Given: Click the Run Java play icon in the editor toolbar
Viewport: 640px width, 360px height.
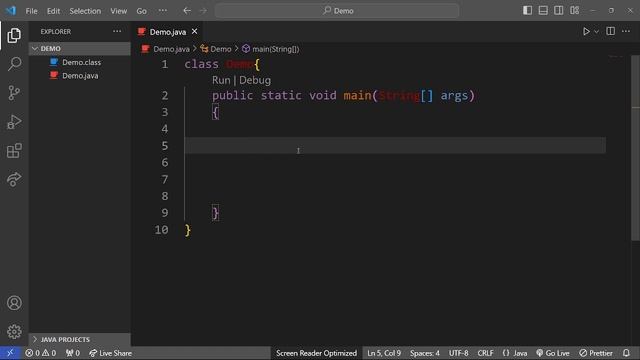Looking at the screenshot, I should [x=586, y=31].
